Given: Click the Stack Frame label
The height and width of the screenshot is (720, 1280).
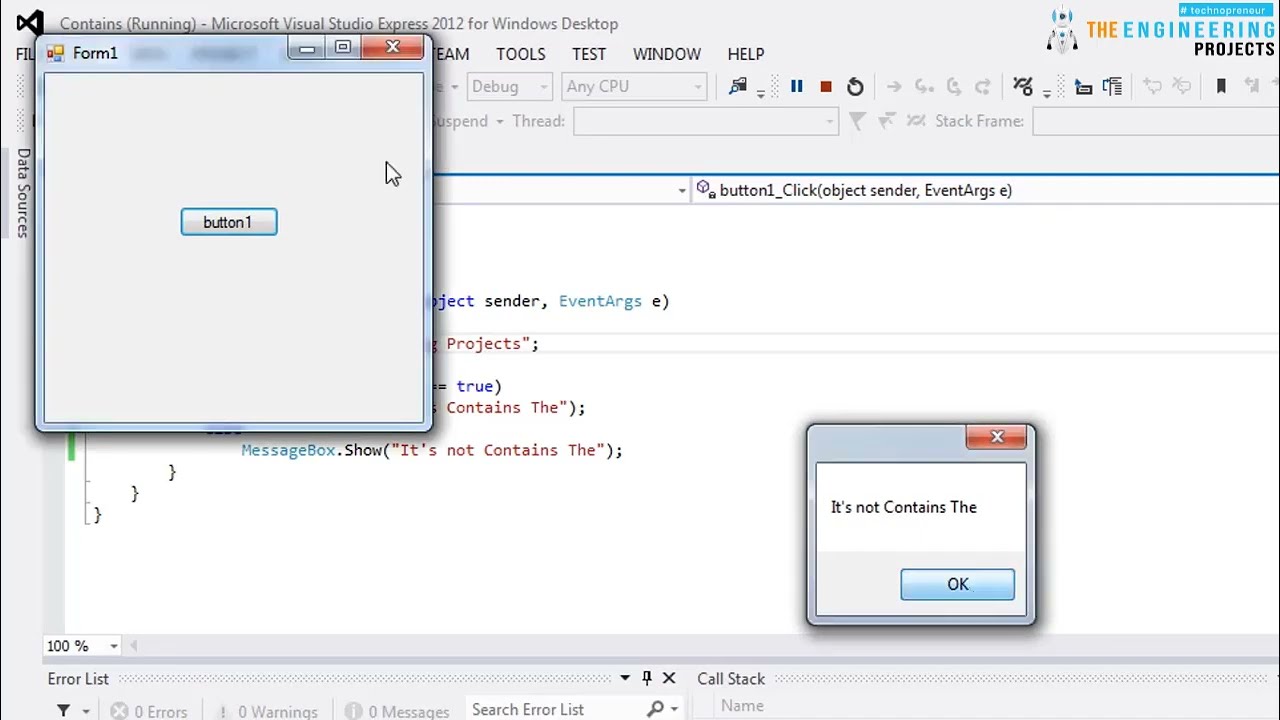Looking at the screenshot, I should 979,121.
